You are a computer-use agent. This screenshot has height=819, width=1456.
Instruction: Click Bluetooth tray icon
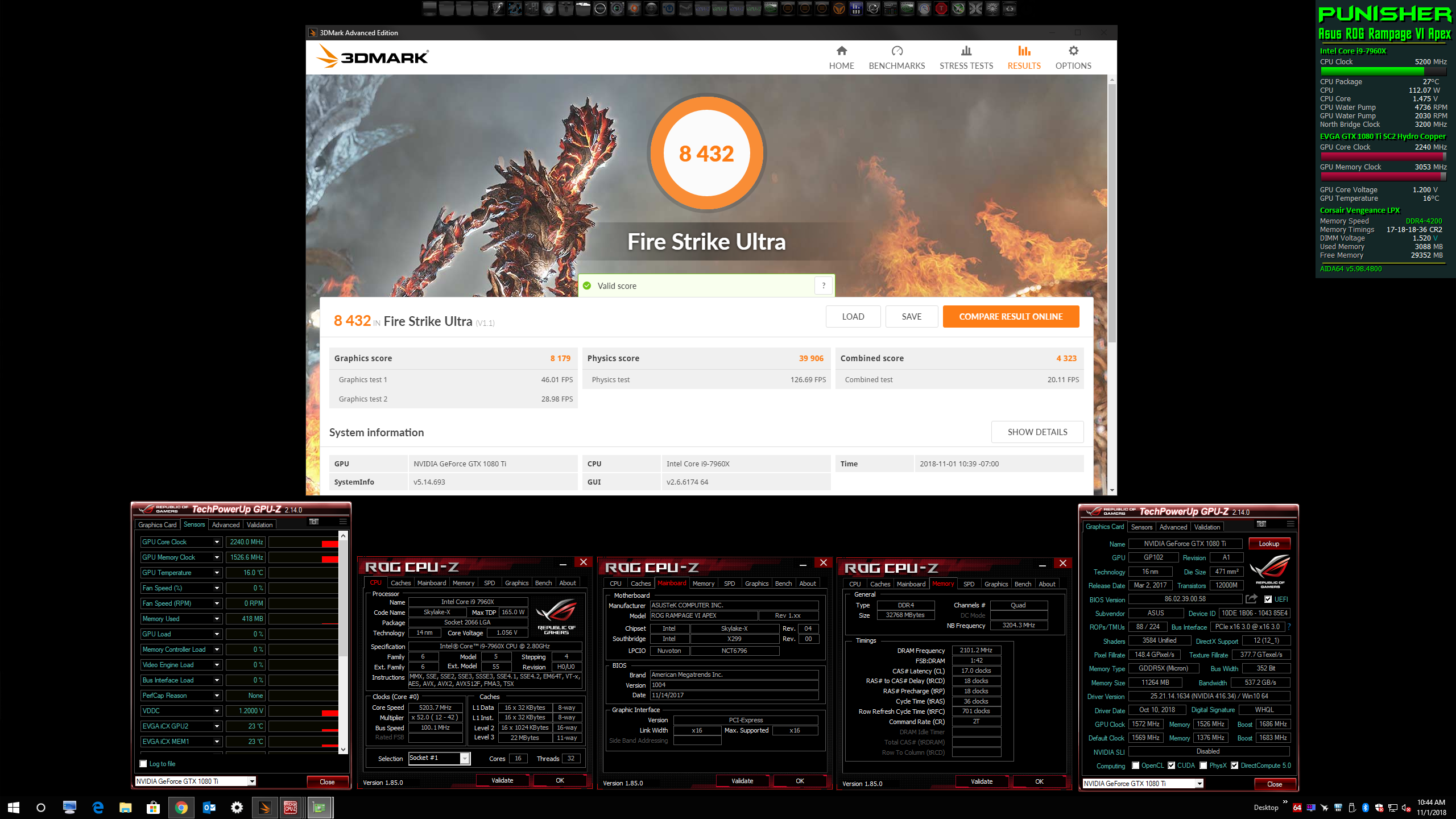pyautogui.click(x=1366, y=808)
